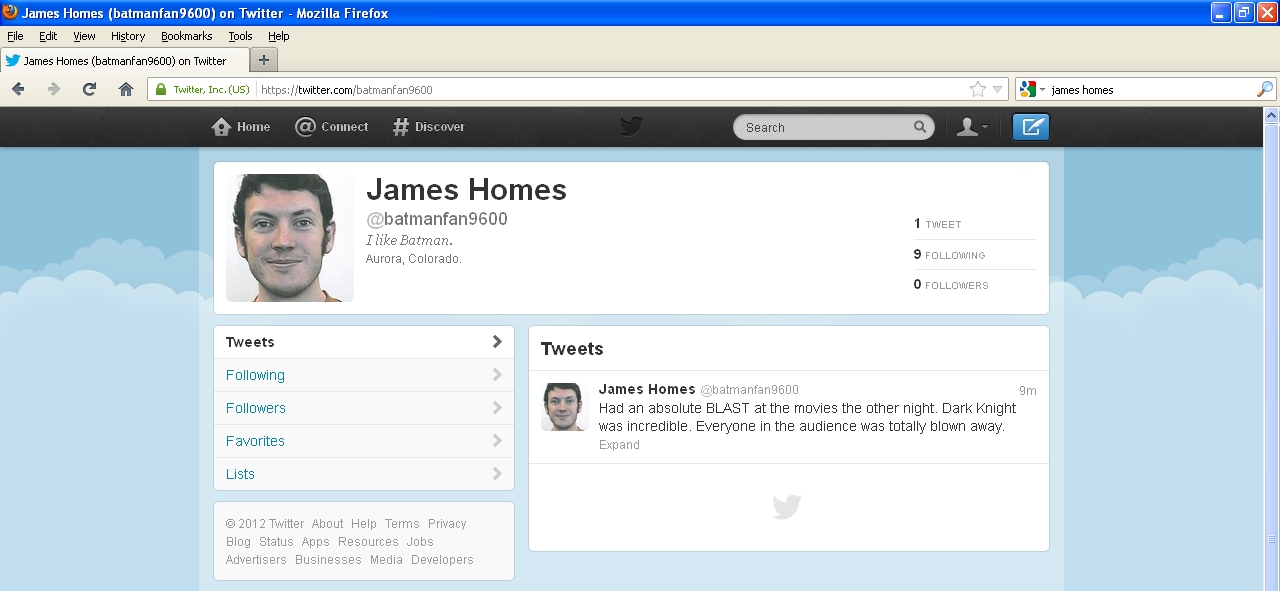
Task: Open Lists in the sidebar
Action: (364, 474)
